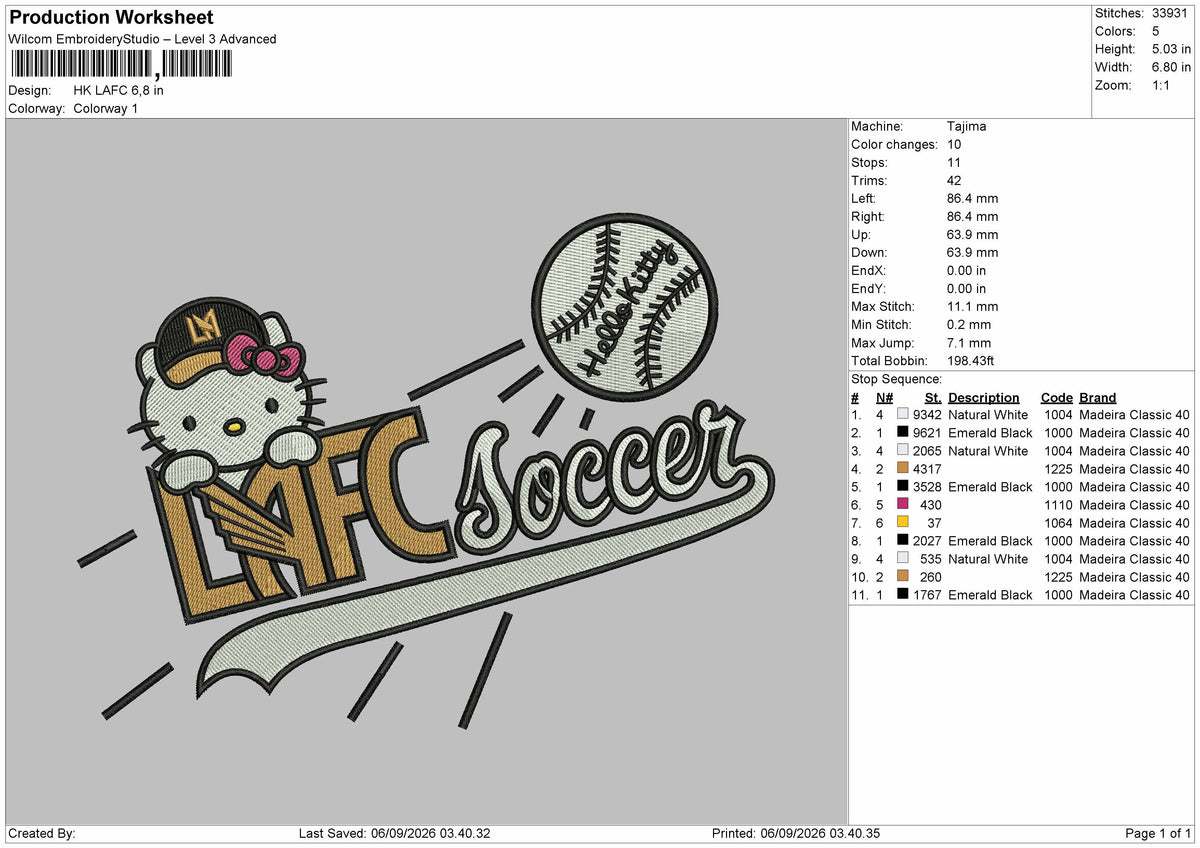Click the black swatch beside stitch count 9621

pyautogui.click(x=903, y=433)
